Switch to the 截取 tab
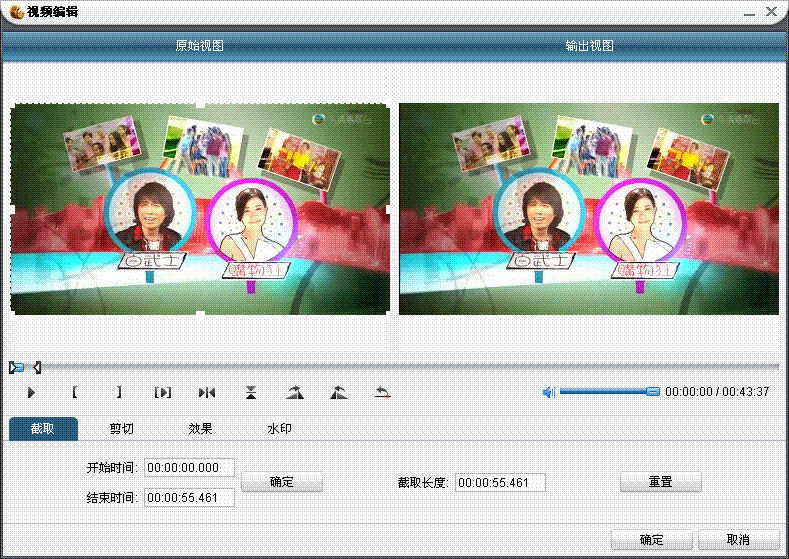 click(x=43, y=429)
